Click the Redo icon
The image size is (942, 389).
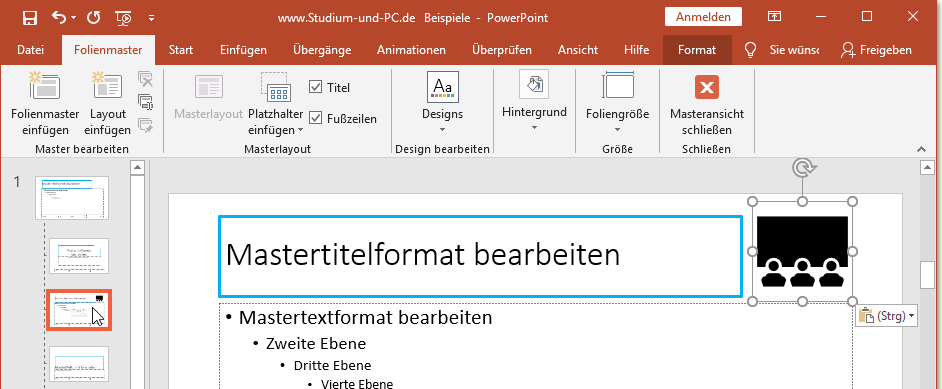(93, 17)
